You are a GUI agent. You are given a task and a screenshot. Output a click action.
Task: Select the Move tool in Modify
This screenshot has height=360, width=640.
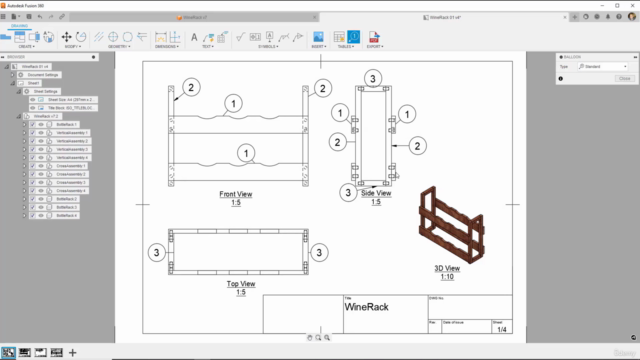67,37
